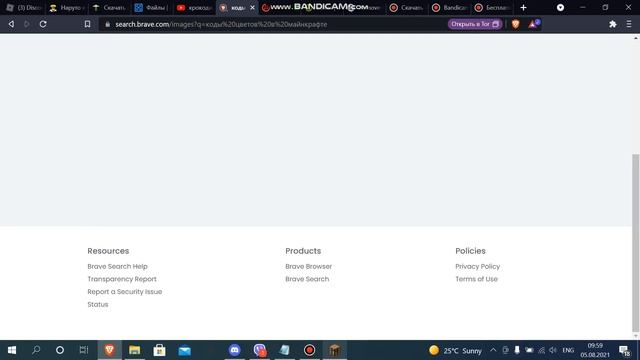Viewport: 640px width, 360px height.
Task: Open the weather widget 25°C Sunny
Action: (x=455, y=350)
